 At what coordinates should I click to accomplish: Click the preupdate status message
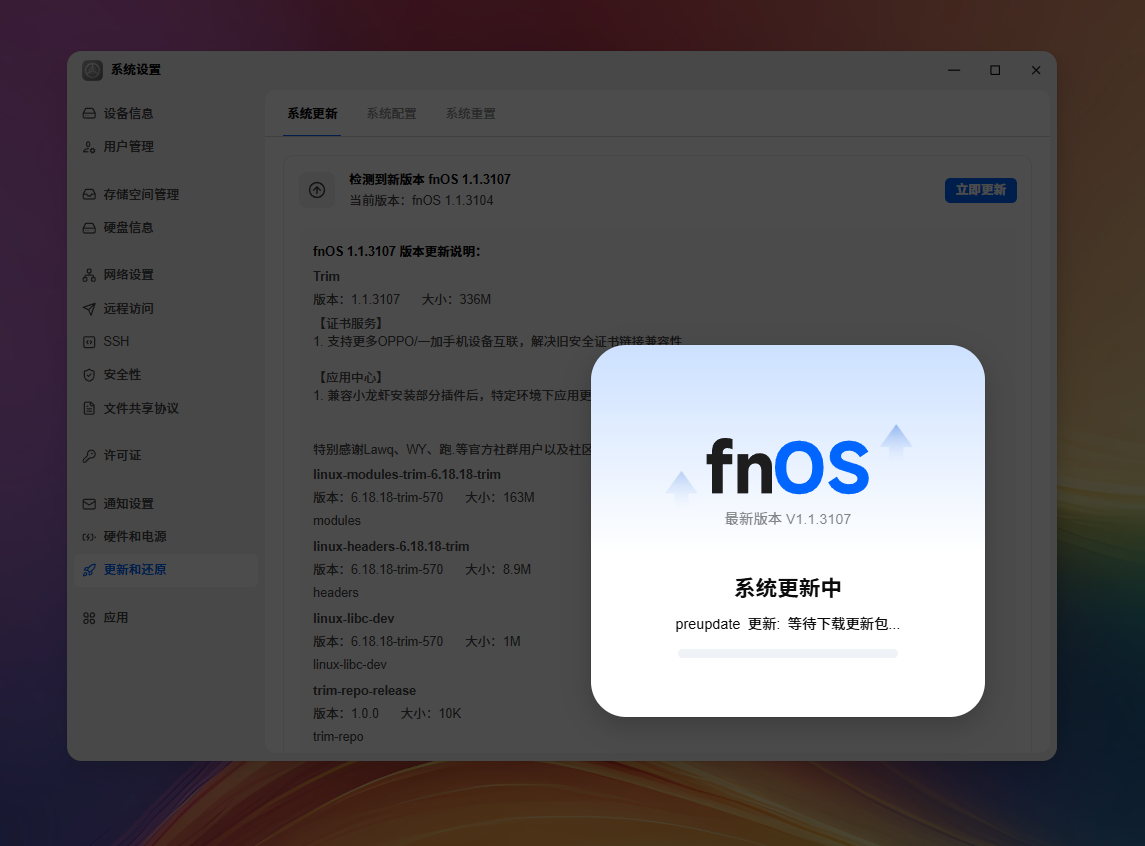(787, 624)
